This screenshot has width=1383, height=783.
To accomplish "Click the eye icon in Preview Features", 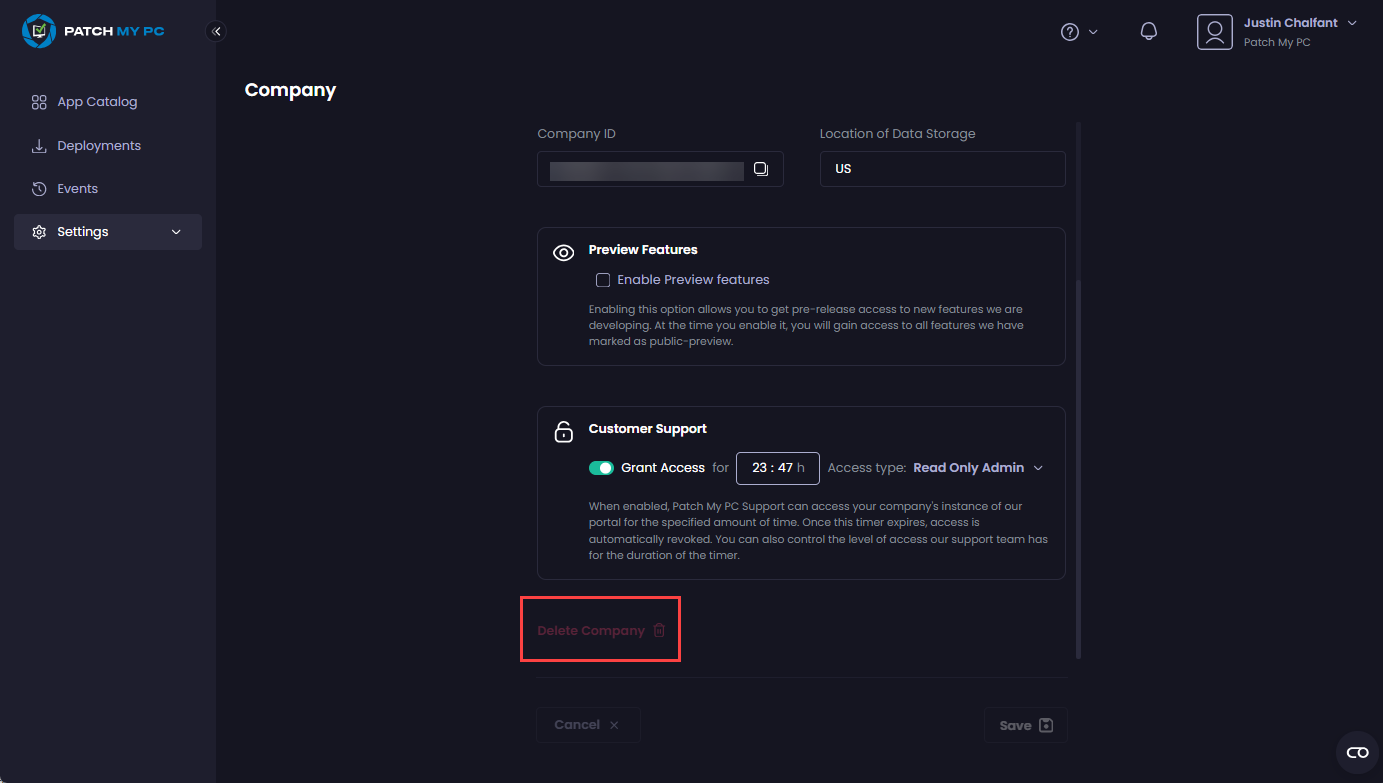I will point(563,253).
